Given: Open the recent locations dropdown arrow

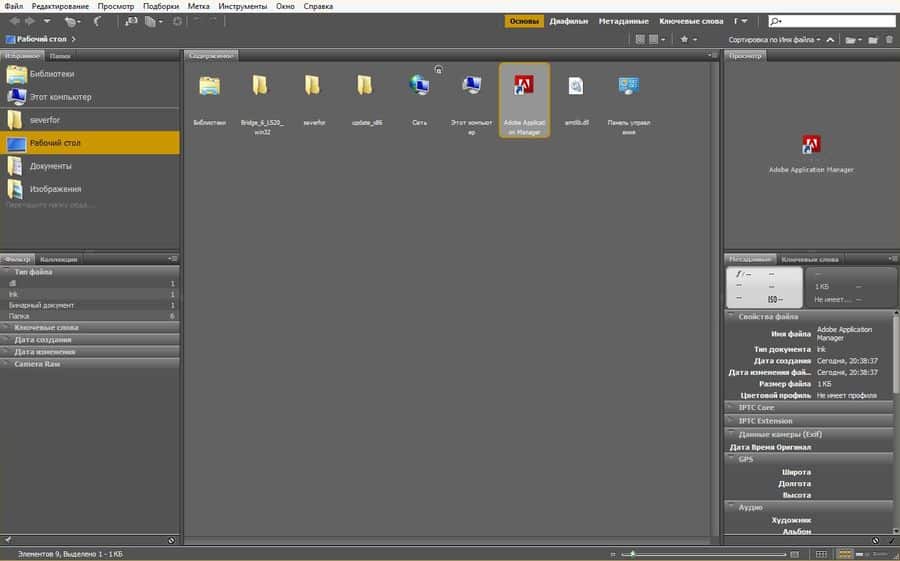Looking at the screenshot, I should (47, 21).
